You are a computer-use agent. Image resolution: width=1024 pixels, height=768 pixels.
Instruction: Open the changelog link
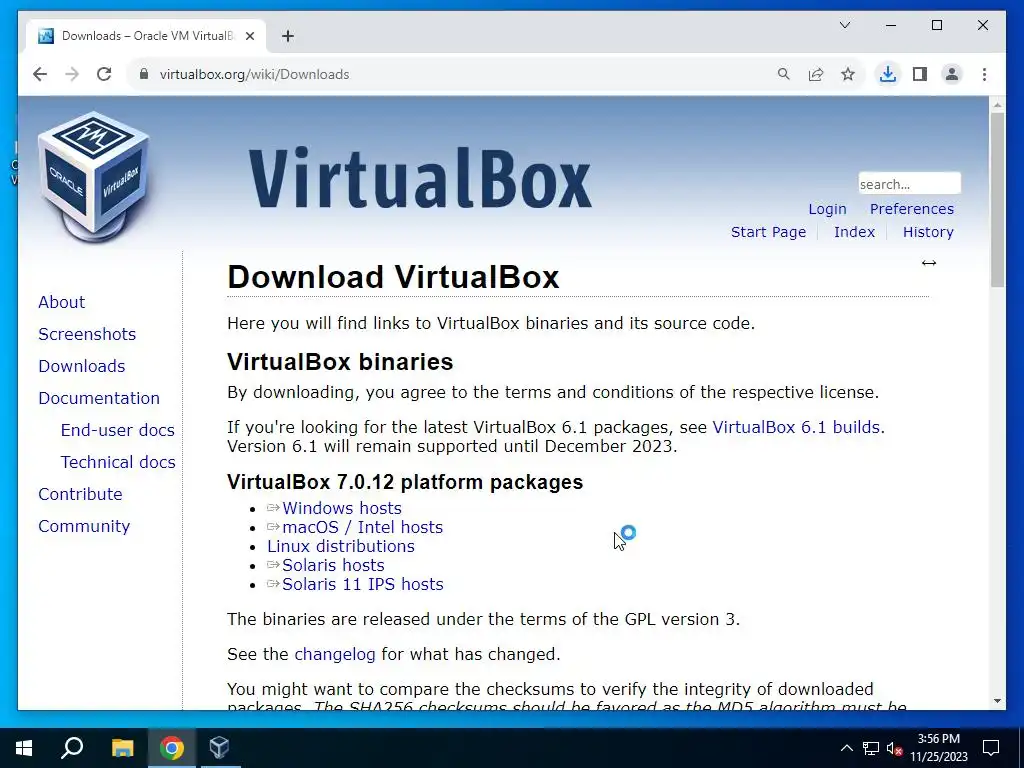[x=335, y=654]
